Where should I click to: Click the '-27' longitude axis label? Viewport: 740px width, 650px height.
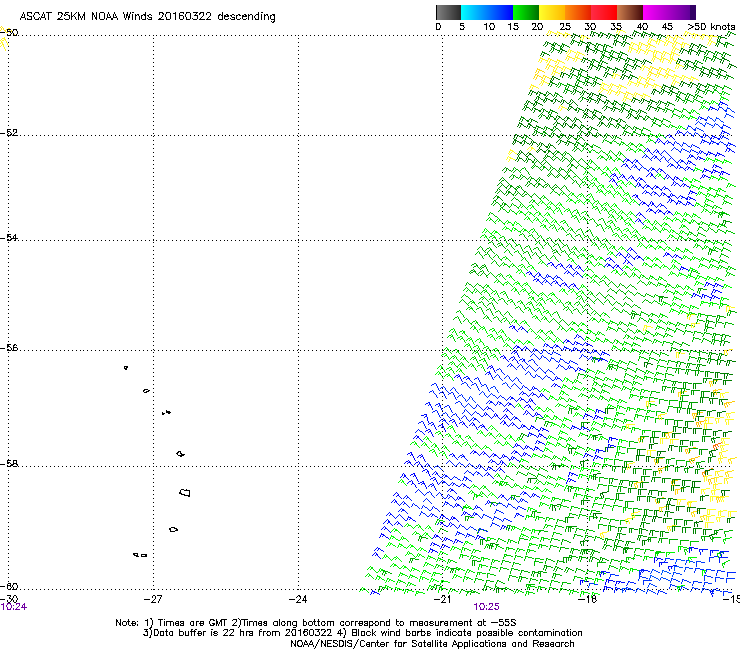click(x=152, y=599)
